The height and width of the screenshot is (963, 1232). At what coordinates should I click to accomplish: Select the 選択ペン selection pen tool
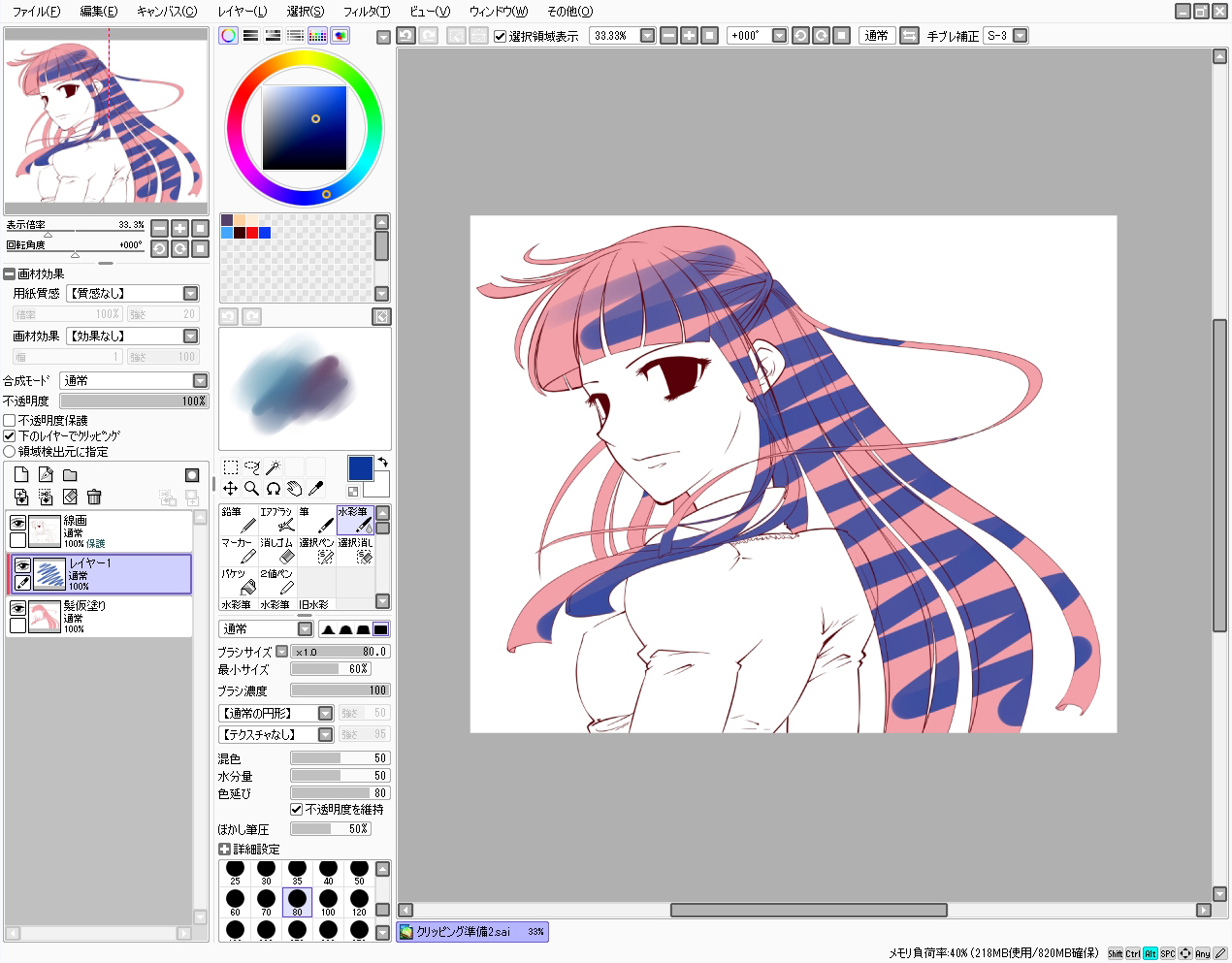(316, 551)
